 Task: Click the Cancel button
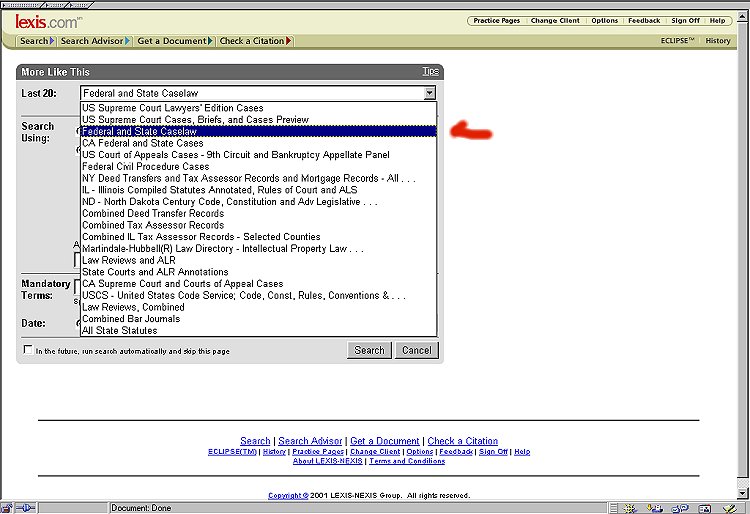(x=417, y=350)
